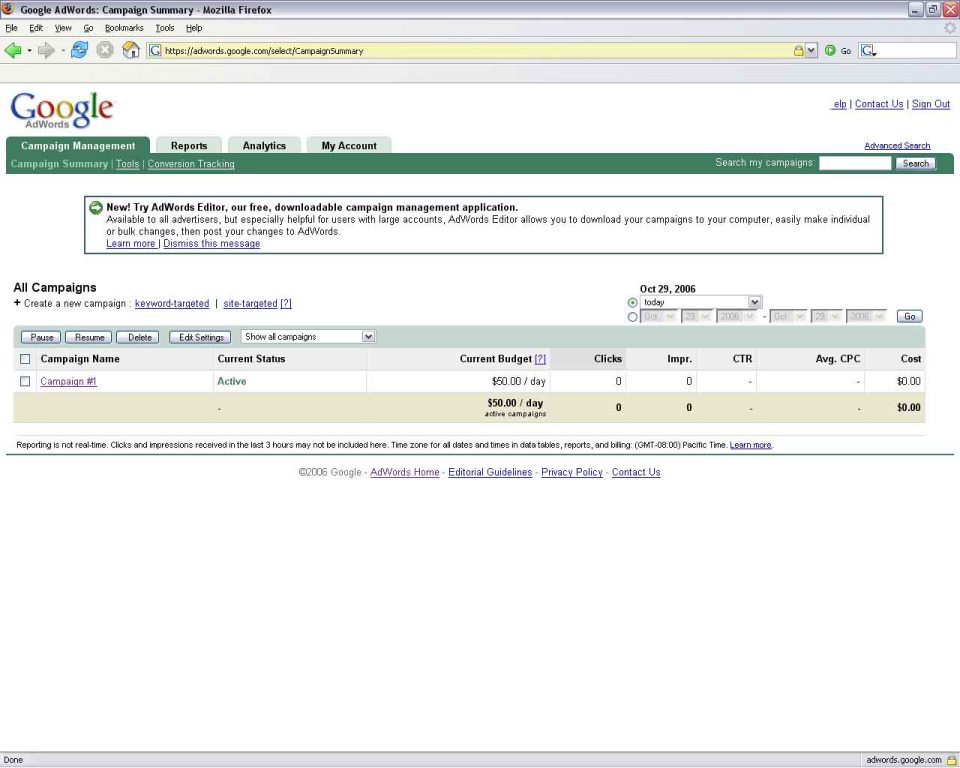Click the Active status text of Campaign #1
Viewport: 960px width, 768px height.
232,381
